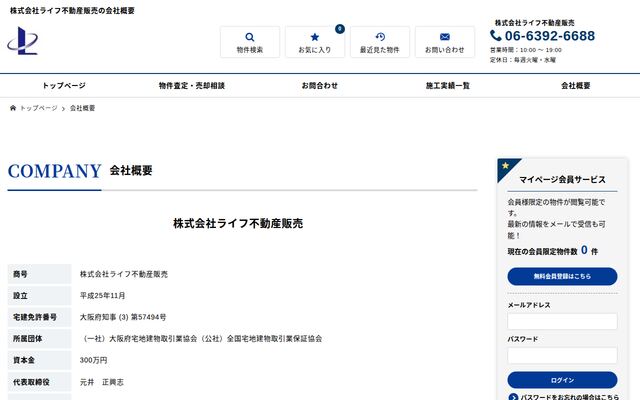The width and height of the screenshot is (640, 400).
Task: Click the COMPANY heading text
Action: (54, 171)
